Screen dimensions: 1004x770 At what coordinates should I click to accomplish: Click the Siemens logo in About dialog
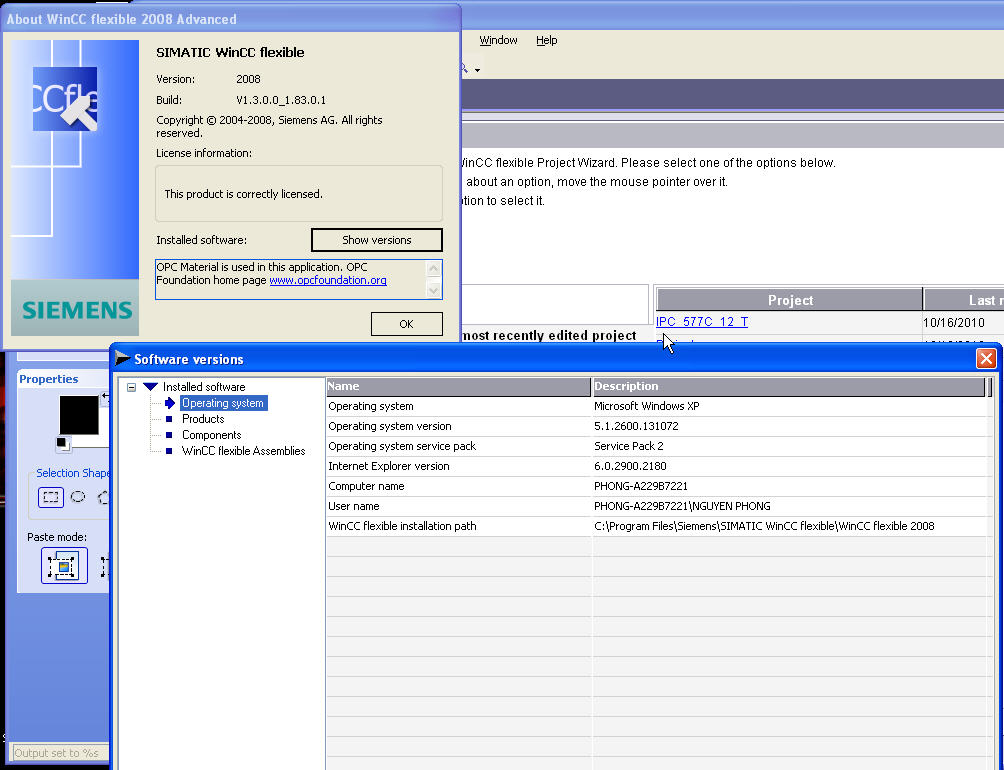pyautogui.click(x=77, y=310)
